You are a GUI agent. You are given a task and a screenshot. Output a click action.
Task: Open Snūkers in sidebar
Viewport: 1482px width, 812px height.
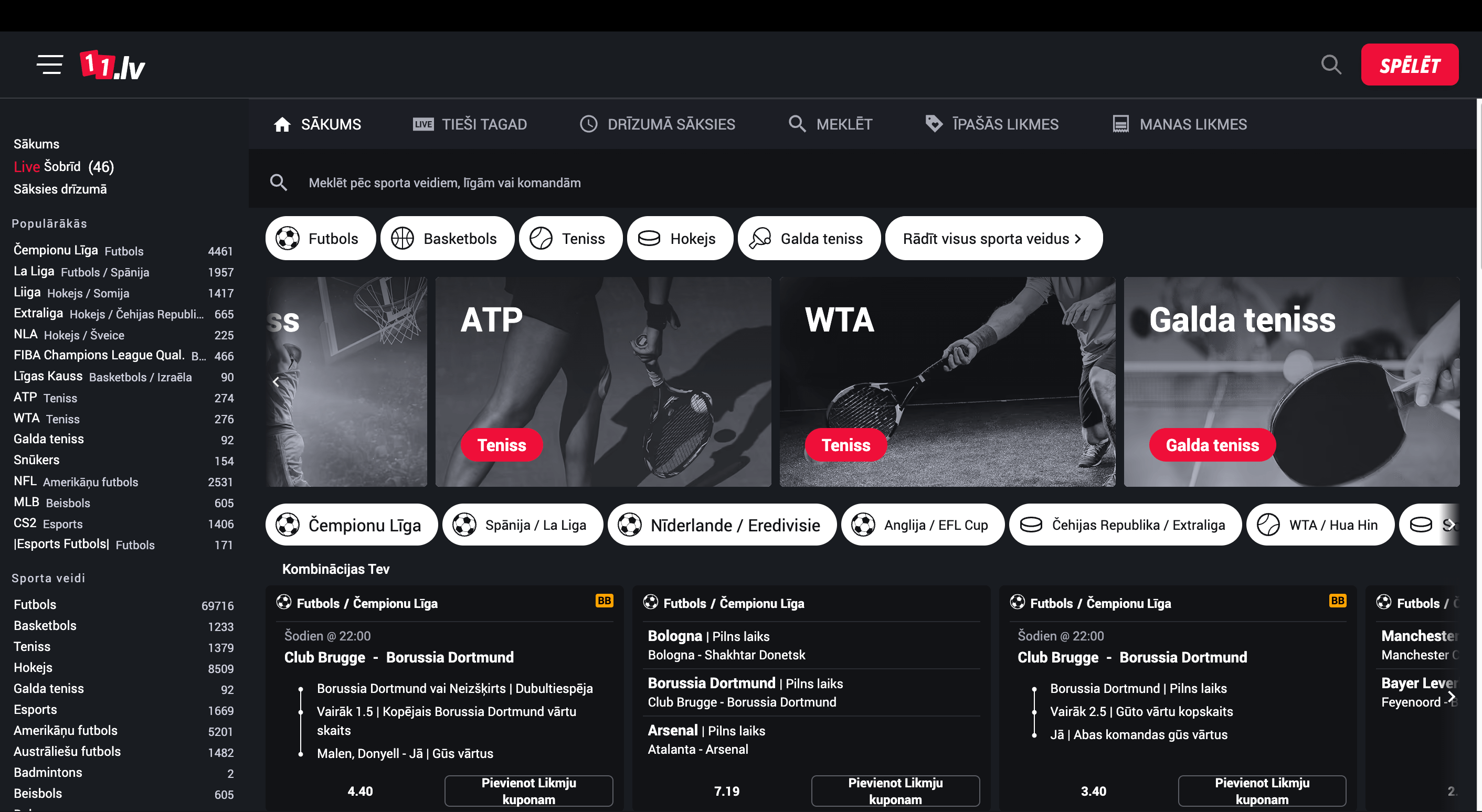[123, 460]
